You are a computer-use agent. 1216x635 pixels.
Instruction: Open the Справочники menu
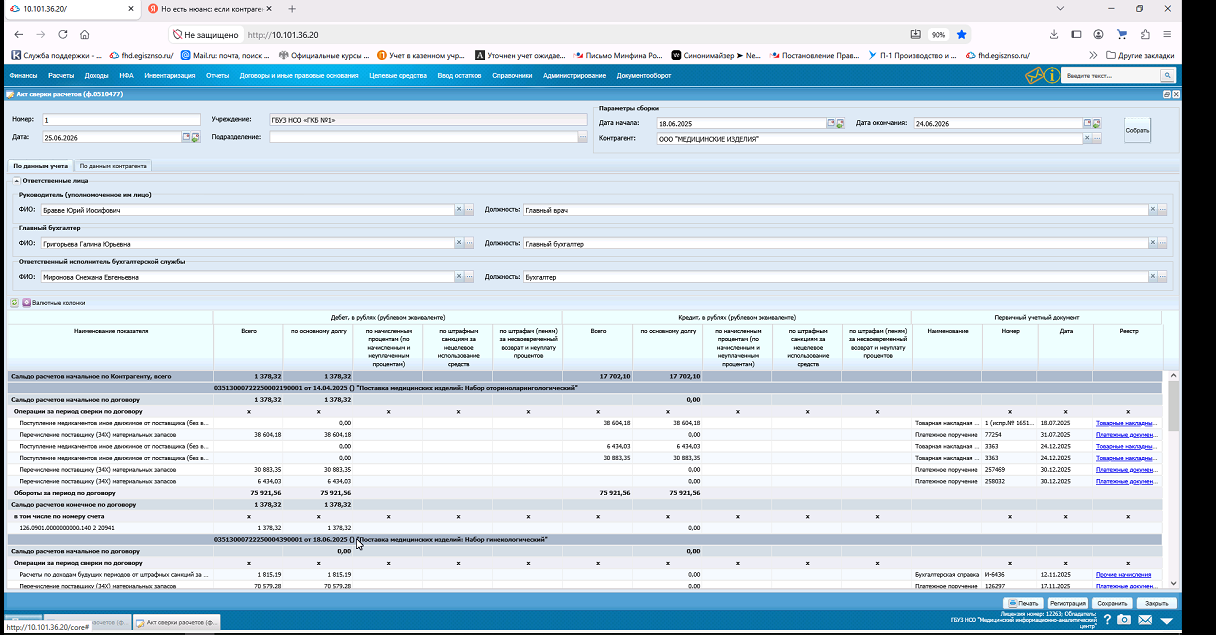pyautogui.click(x=513, y=75)
